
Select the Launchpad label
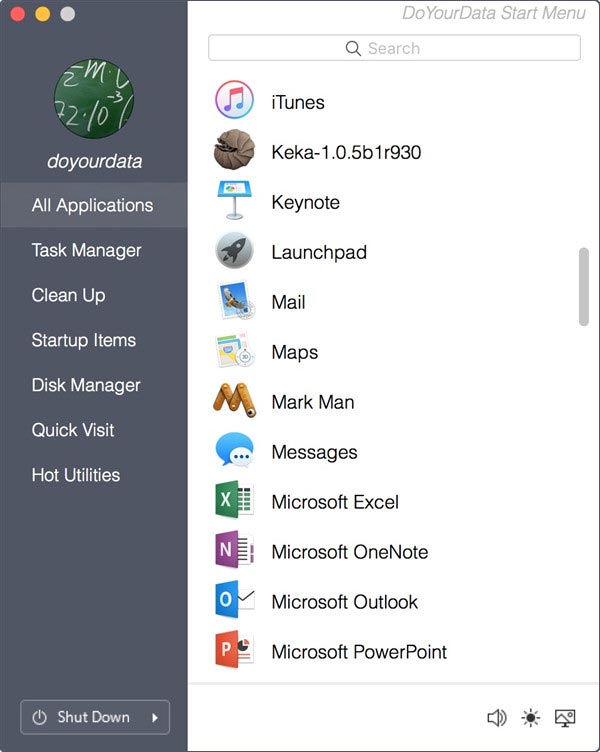tap(319, 252)
